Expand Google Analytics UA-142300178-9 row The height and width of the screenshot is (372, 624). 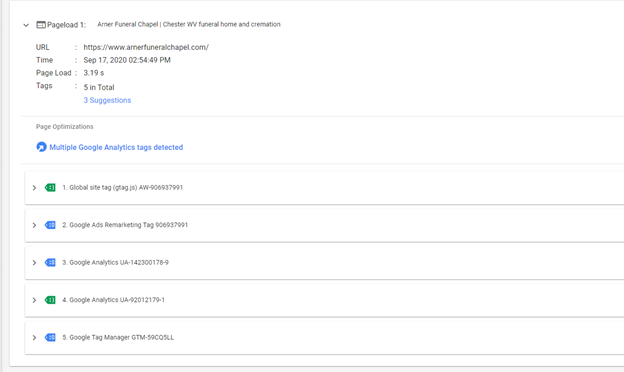point(34,263)
